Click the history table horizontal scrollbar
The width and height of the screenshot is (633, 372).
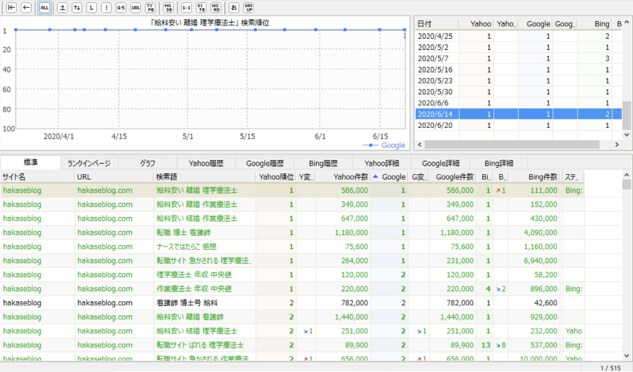pyautogui.click(x=512, y=144)
